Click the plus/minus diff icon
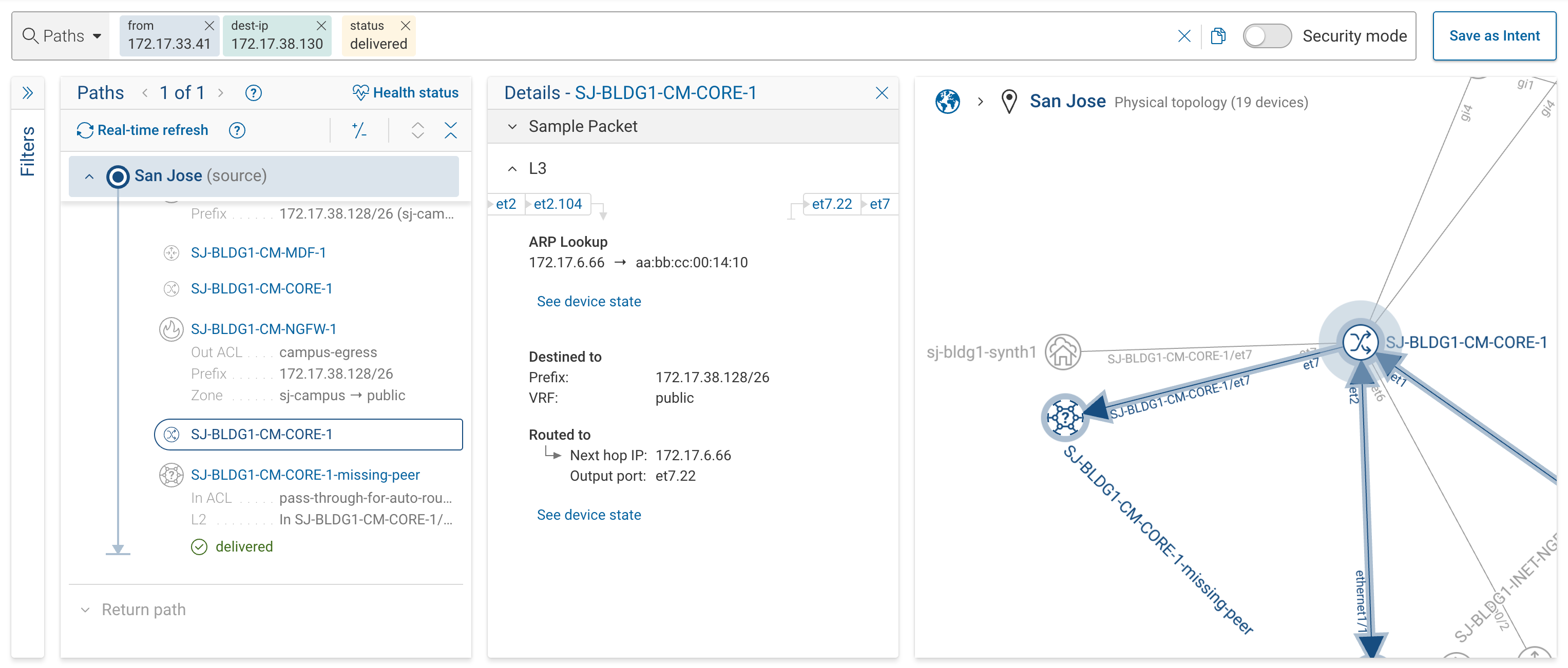Image resolution: width=1568 pixels, height=668 pixels. tap(359, 130)
